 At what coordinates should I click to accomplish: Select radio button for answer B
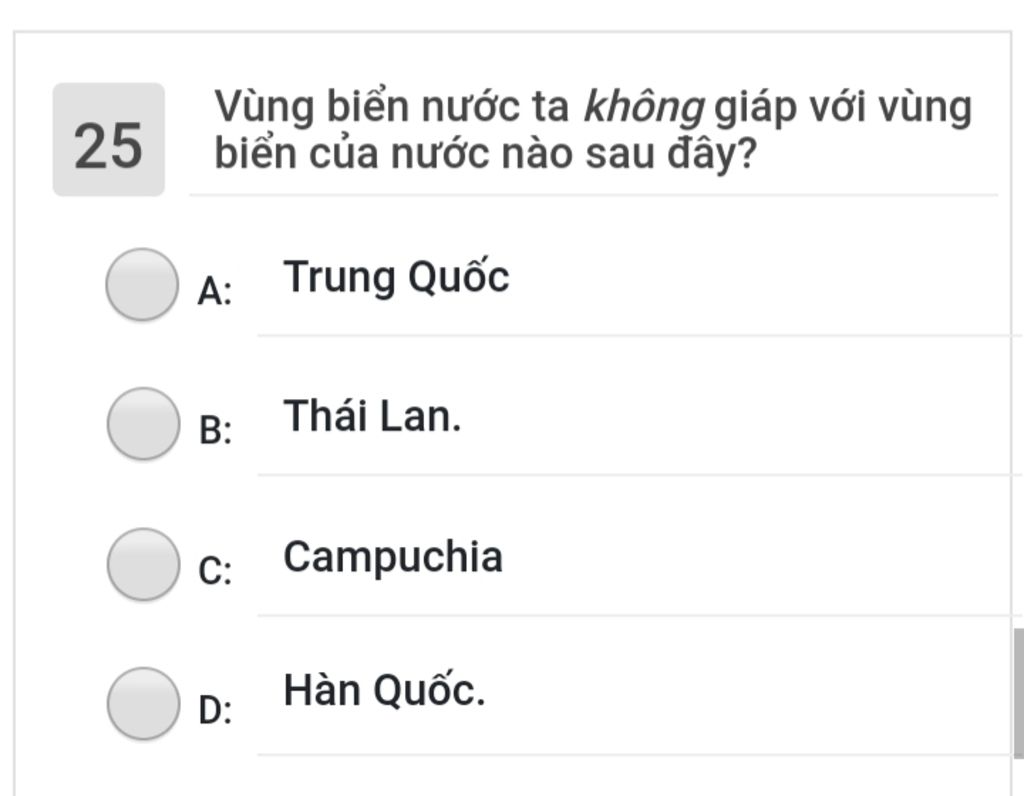click(x=143, y=423)
